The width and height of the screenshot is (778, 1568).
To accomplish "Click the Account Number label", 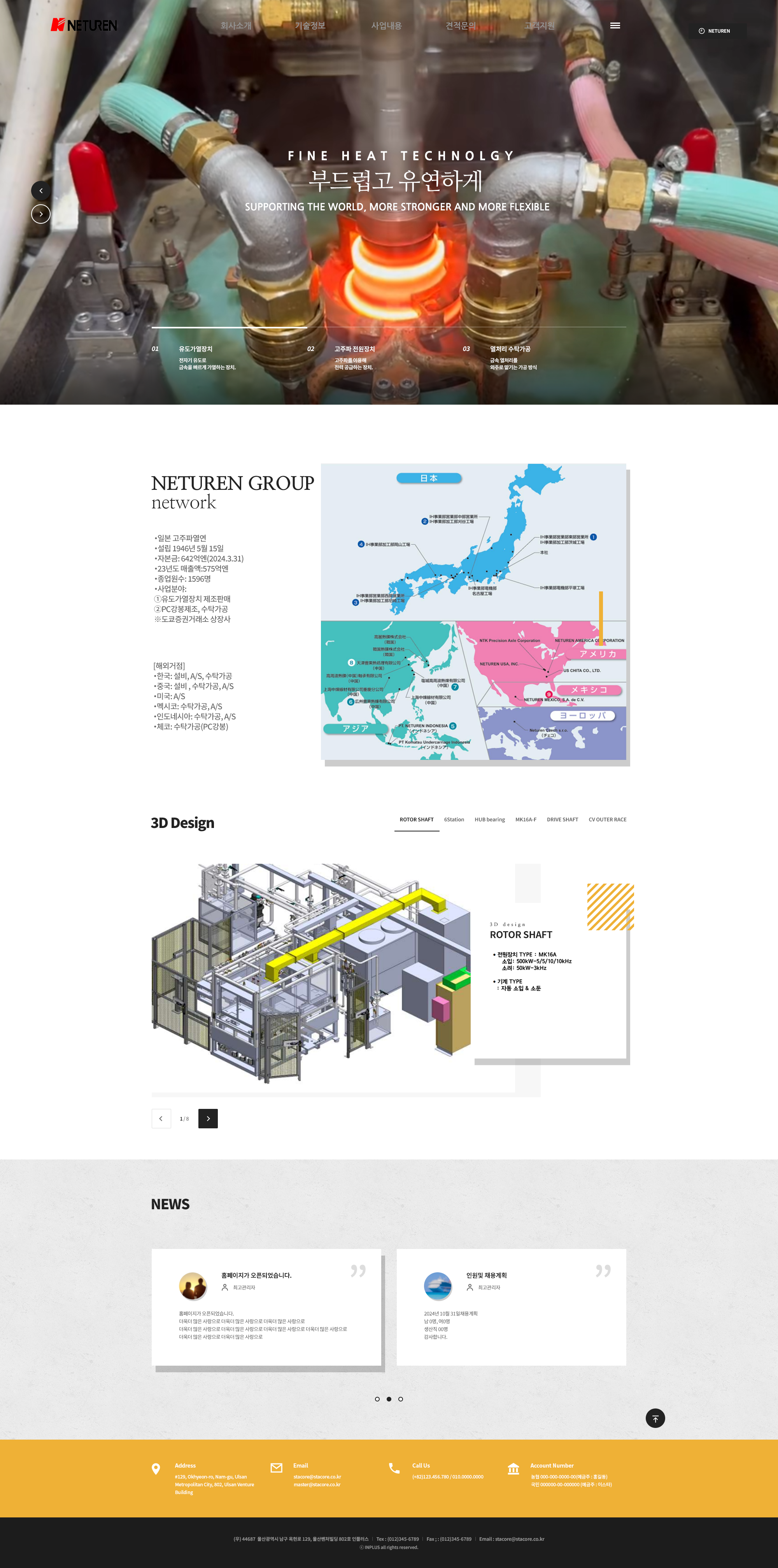I will (552, 1466).
